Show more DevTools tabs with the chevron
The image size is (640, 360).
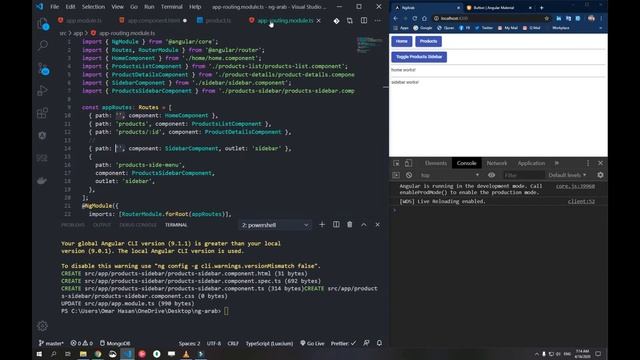point(557,163)
